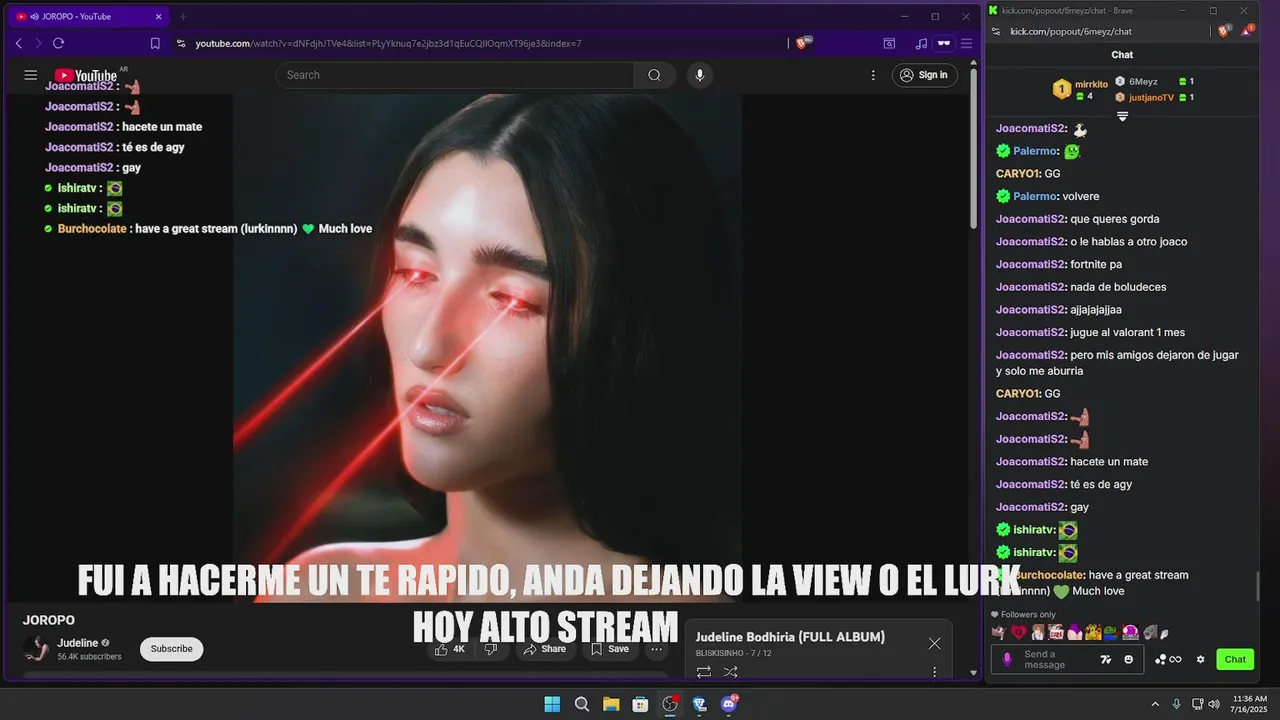This screenshot has width=1280, height=720.
Task: Open the system volume speaker icon
Action: (x=1214, y=704)
